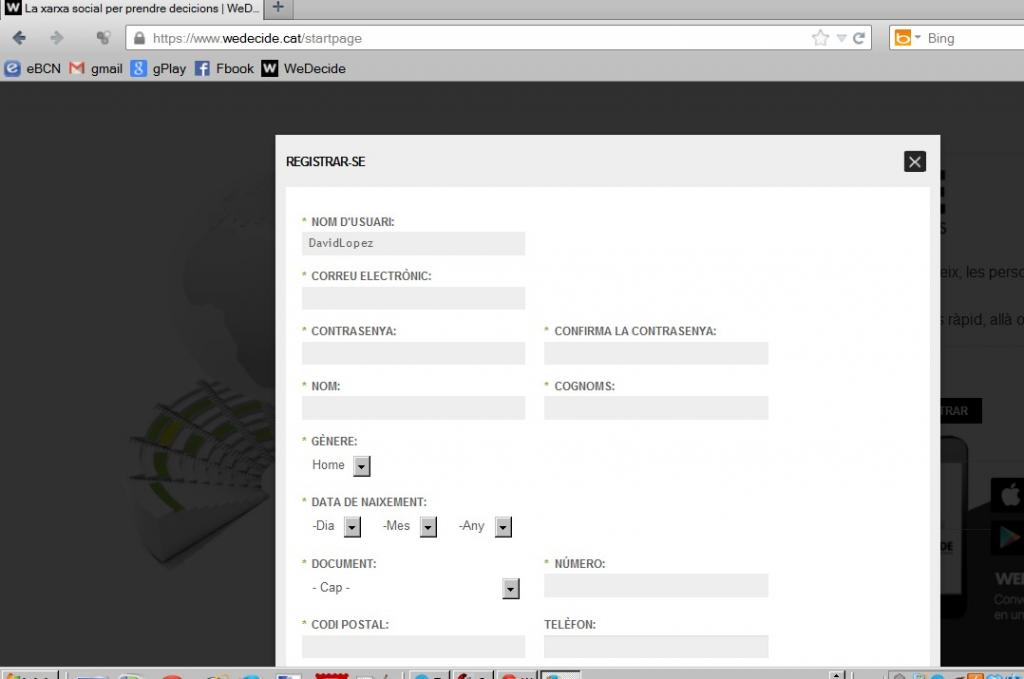The width and height of the screenshot is (1024, 679).
Task: Click the Gmail envelope bookmark icon
Action: (x=76, y=68)
